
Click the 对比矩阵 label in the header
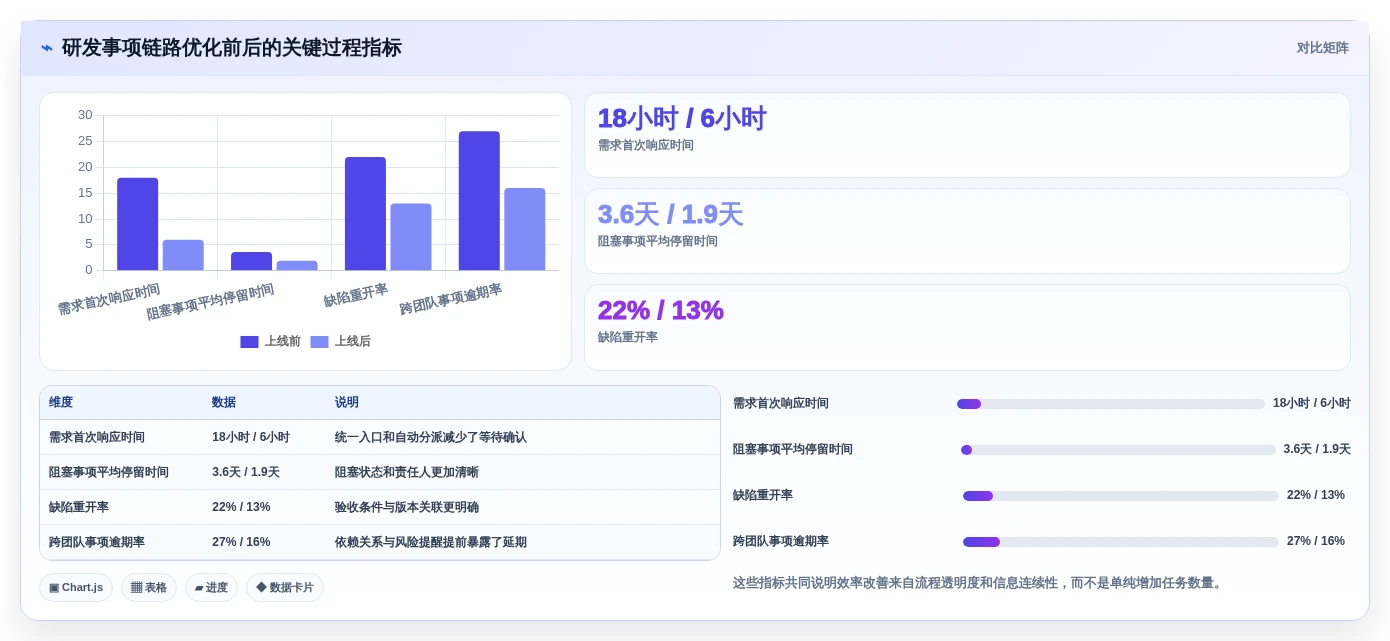(x=1322, y=48)
